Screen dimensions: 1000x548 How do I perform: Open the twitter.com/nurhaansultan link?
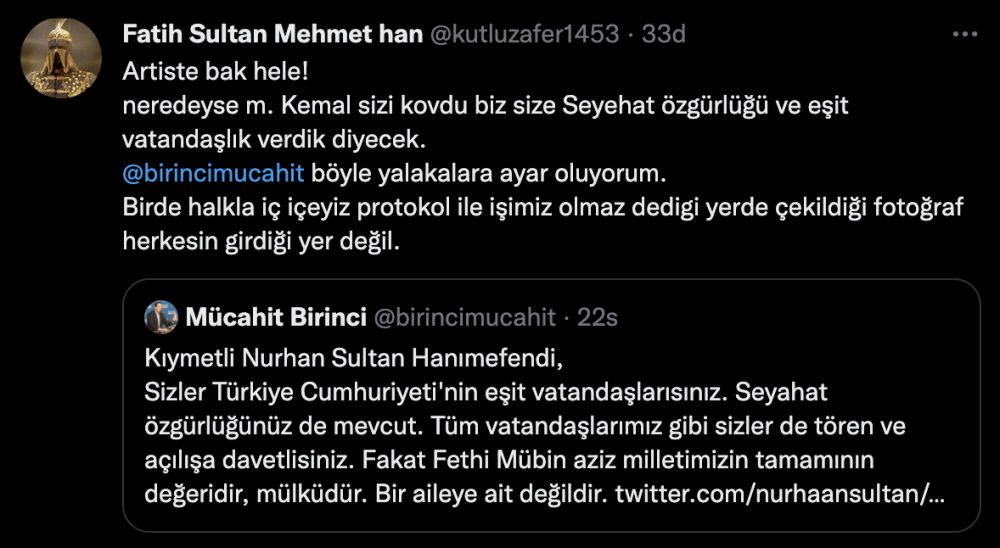778,493
